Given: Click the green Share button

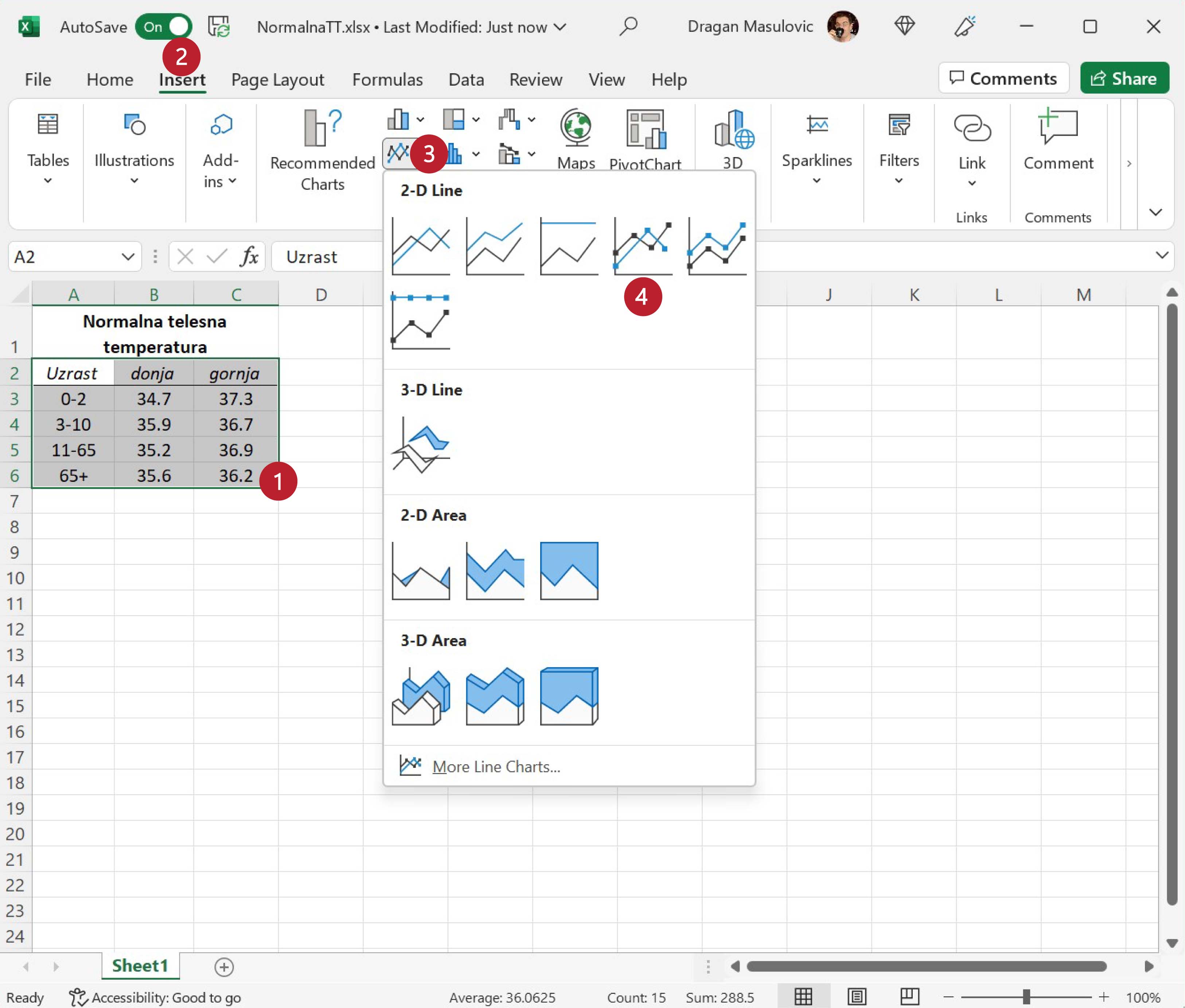Looking at the screenshot, I should [x=1124, y=78].
